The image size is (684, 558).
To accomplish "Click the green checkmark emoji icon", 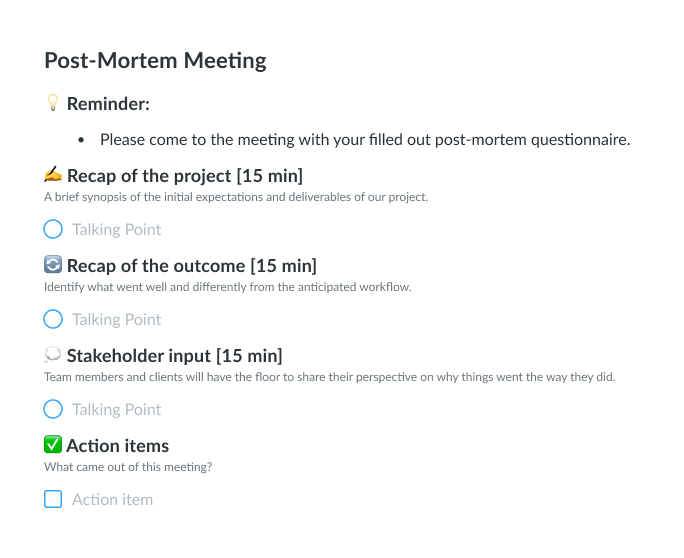I will click(53, 445).
